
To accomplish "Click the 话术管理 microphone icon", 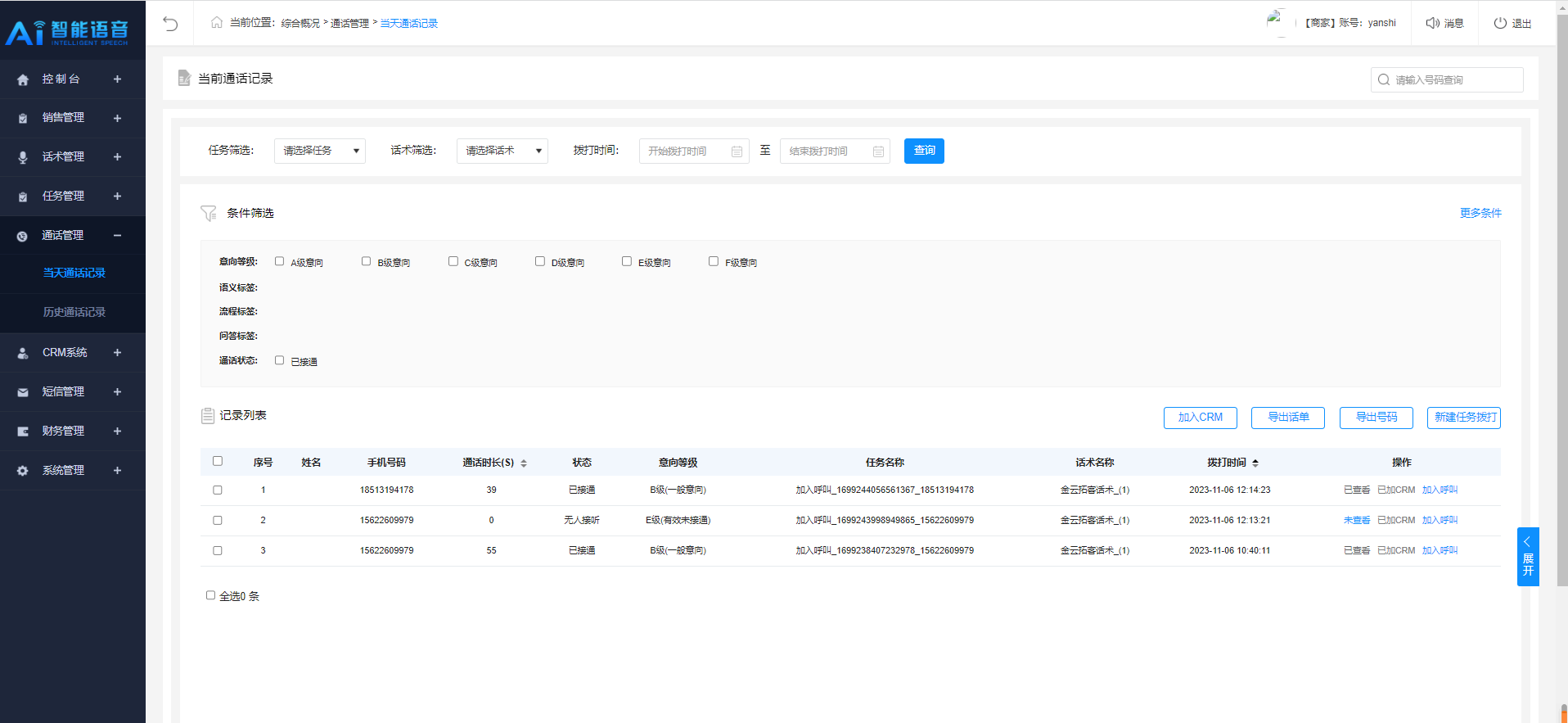I will click(x=23, y=157).
